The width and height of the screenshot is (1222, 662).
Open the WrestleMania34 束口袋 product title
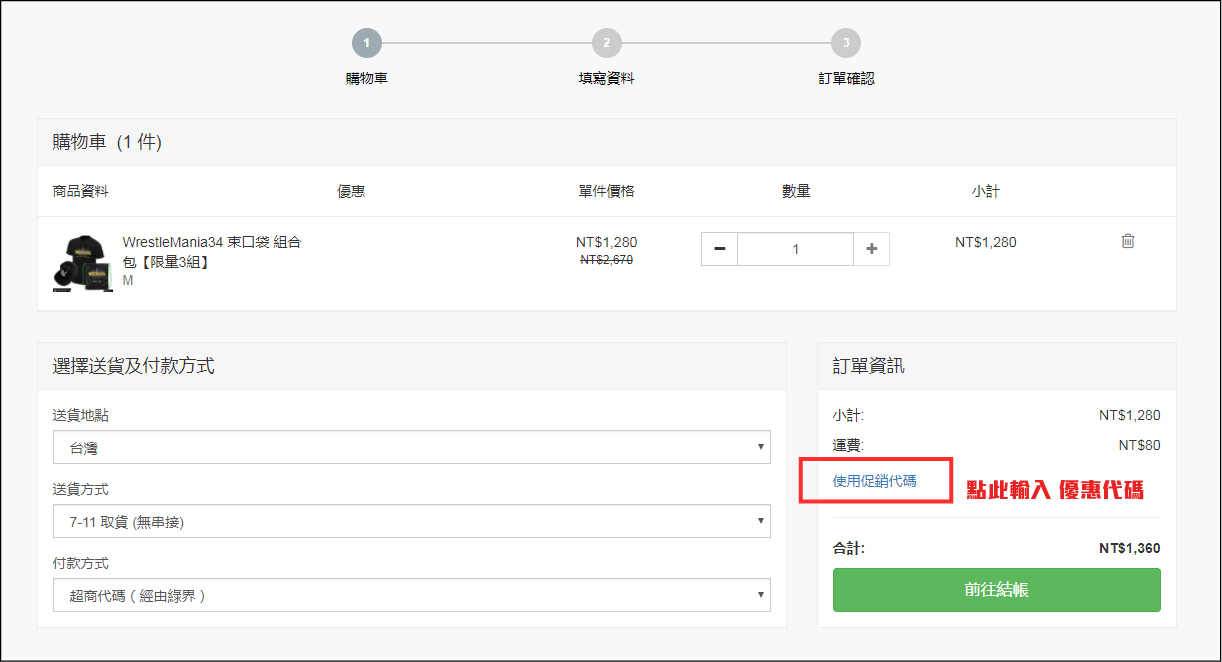tap(211, 250)
